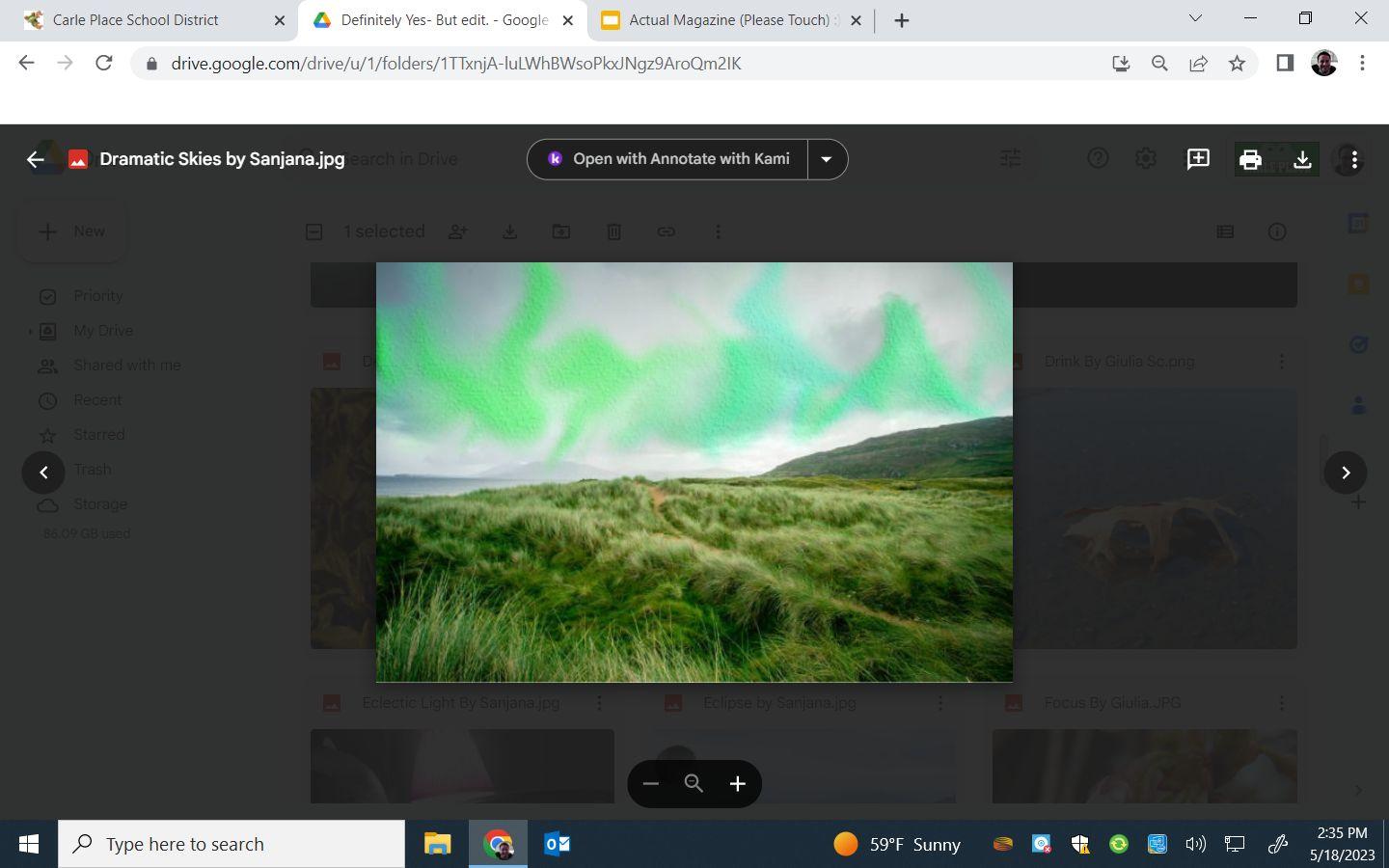Share the selected file with people
This screenshot has height=868, width=1389.
click(457, 231)
